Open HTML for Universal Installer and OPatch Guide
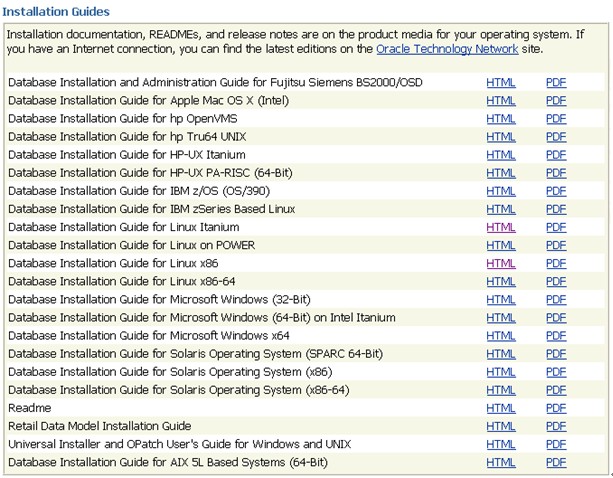Viewport: 613px width, 478px height. [x=501, y=444]
